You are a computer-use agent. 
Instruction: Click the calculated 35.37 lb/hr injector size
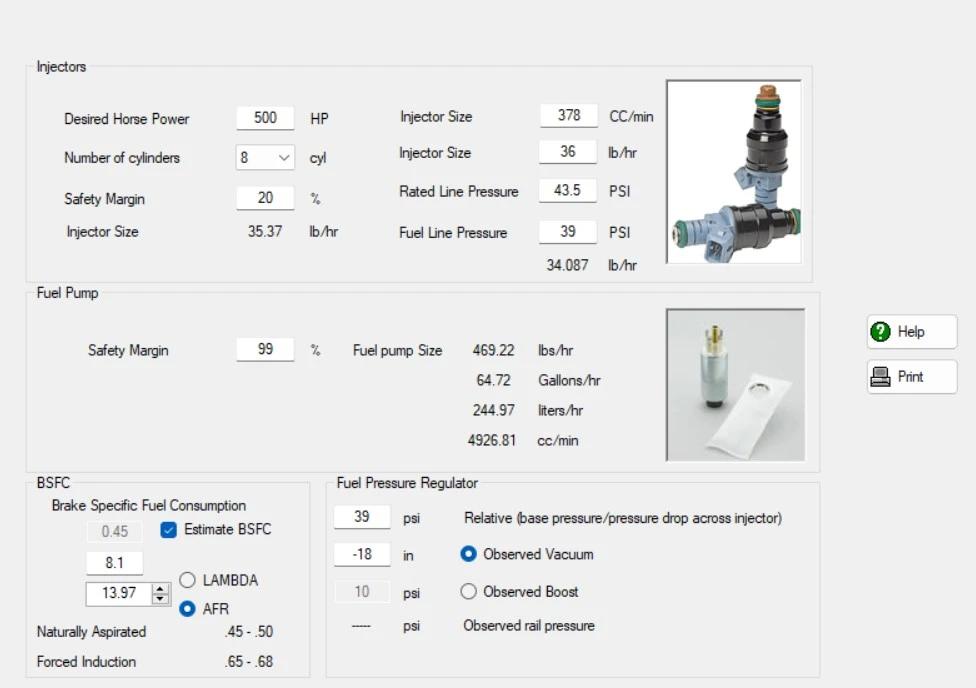pyautogui.click(x=265, y=232)
